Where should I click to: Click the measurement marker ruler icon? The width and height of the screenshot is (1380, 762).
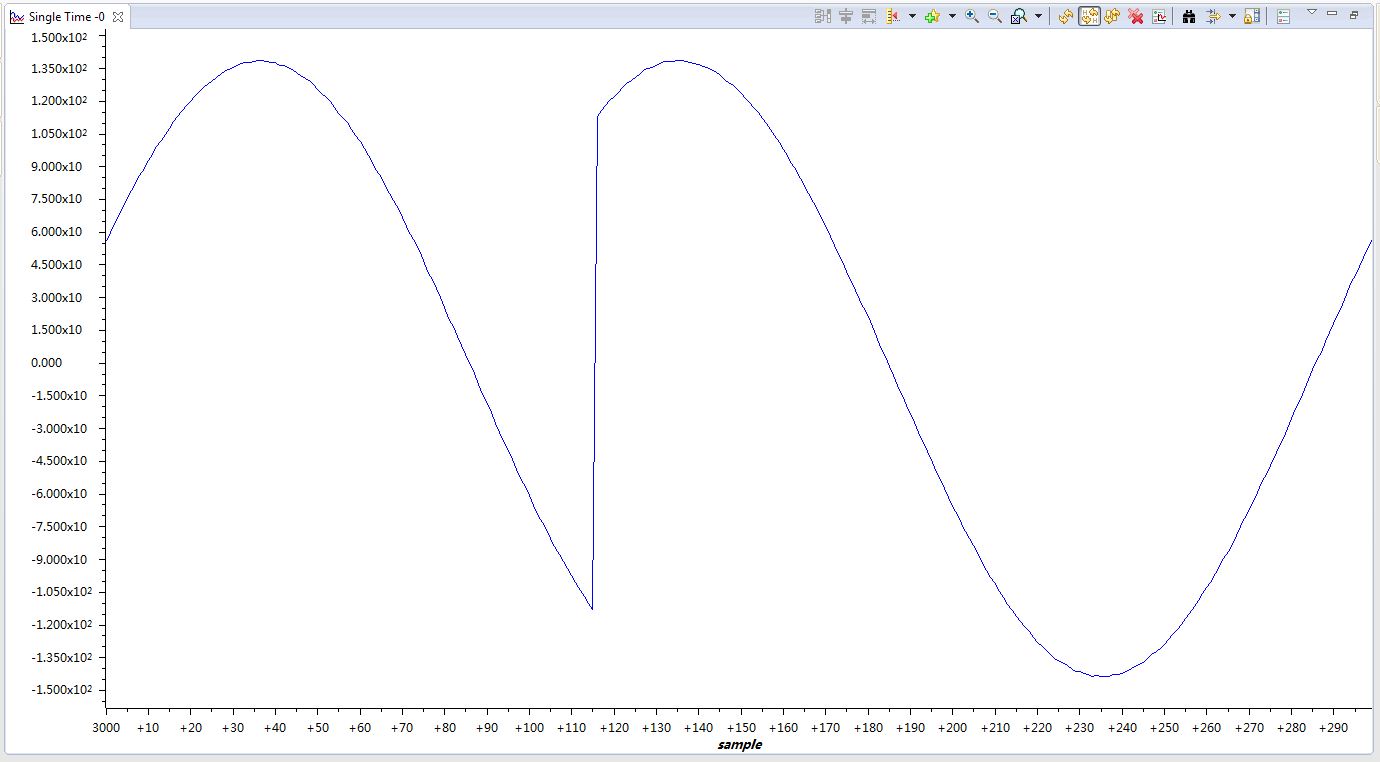coord(892,16)
